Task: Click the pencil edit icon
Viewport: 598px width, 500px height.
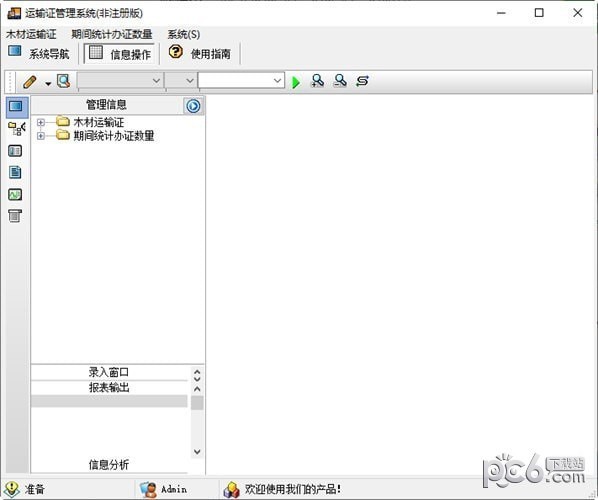Action: click(x=29, y=82)
